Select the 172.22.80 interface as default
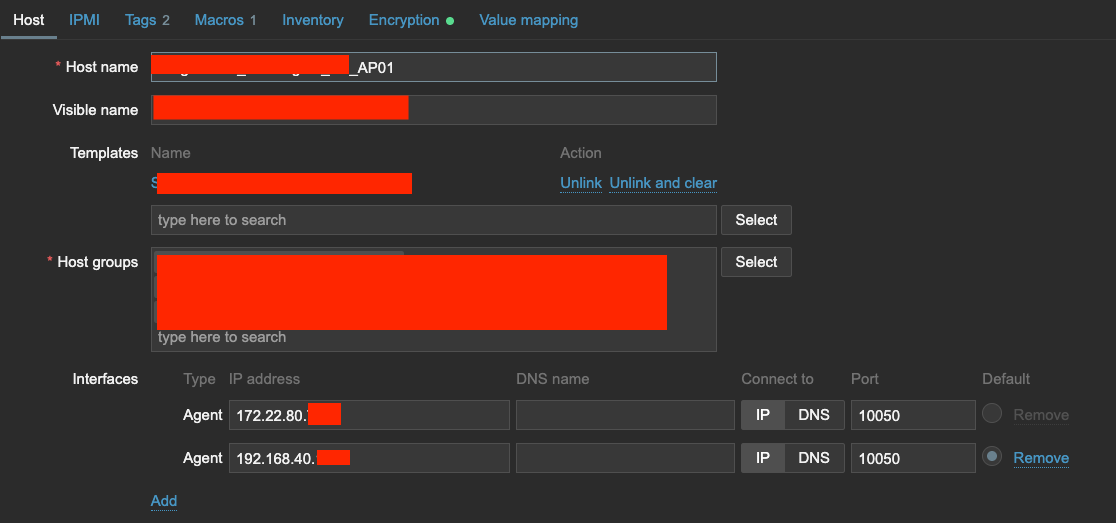The width and height of the screenshot is (1116, 523). click(991, 414)
